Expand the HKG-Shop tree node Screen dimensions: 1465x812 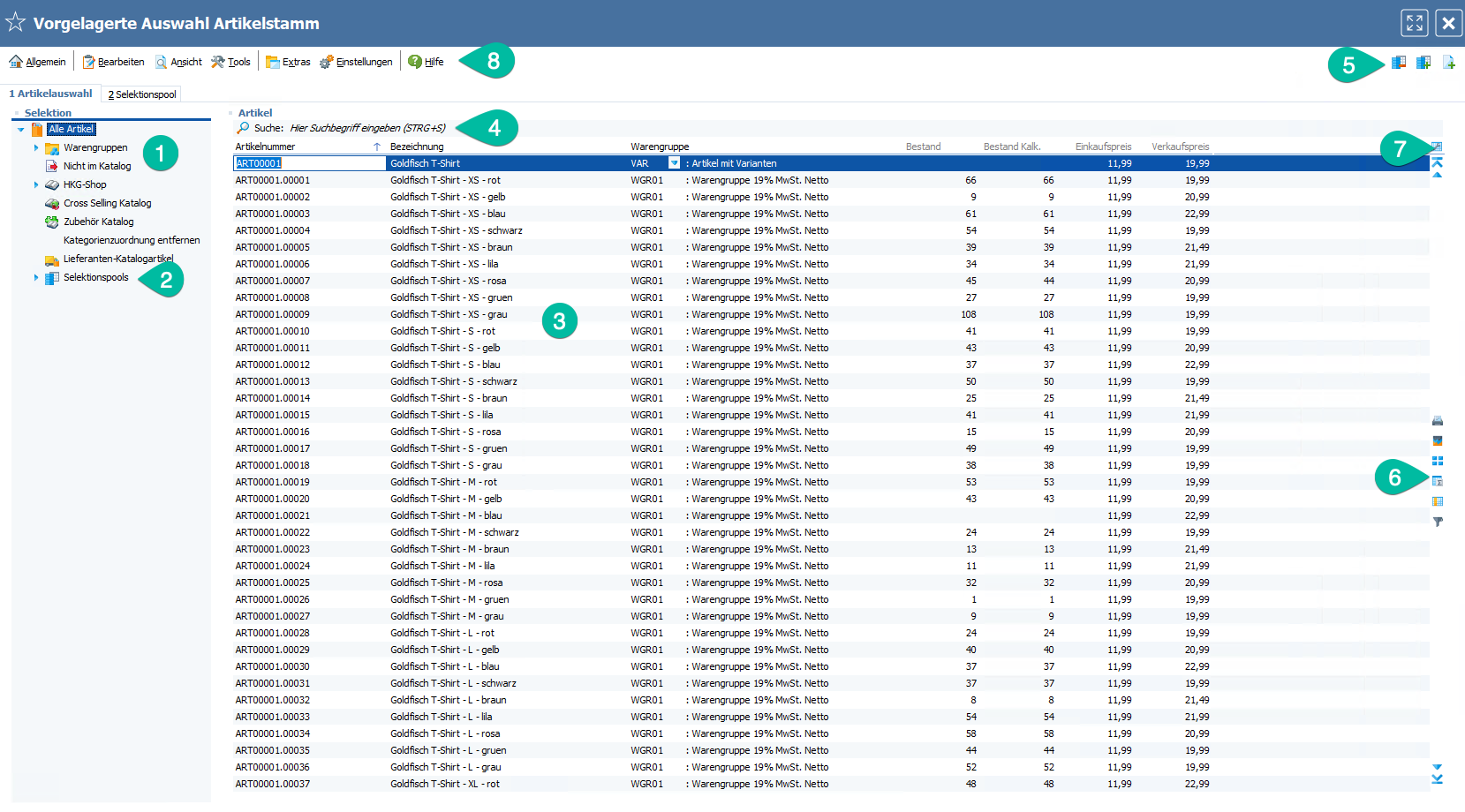(x=36, y=185)
